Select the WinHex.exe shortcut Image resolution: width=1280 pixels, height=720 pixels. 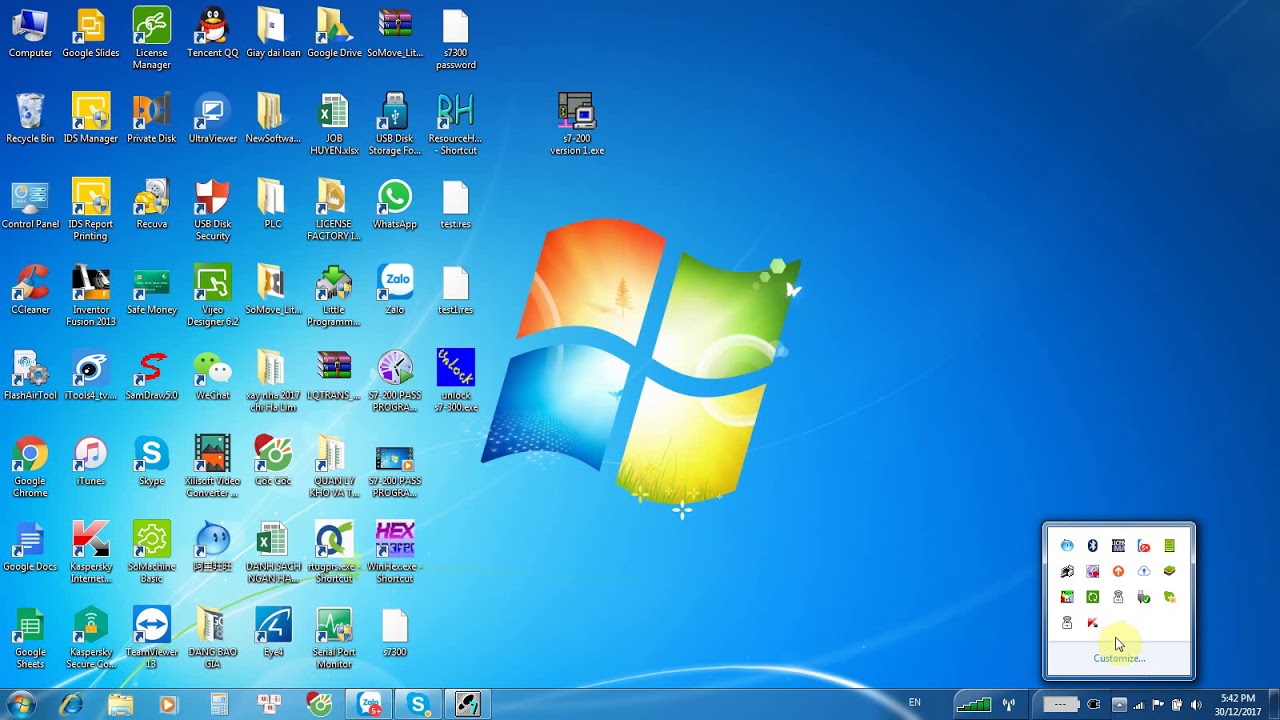coord(394,553)
